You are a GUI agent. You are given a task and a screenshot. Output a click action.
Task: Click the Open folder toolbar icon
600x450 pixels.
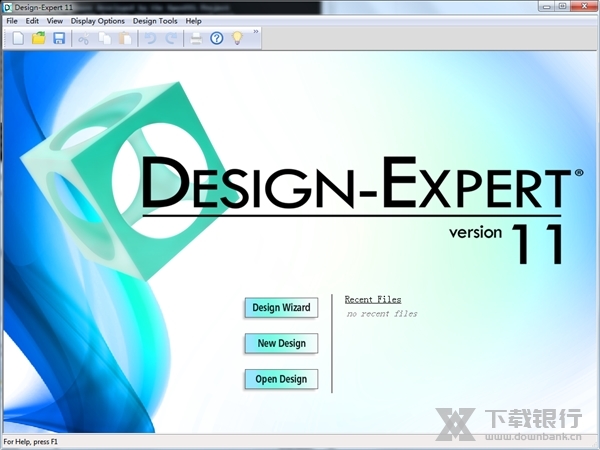point(39,38)
